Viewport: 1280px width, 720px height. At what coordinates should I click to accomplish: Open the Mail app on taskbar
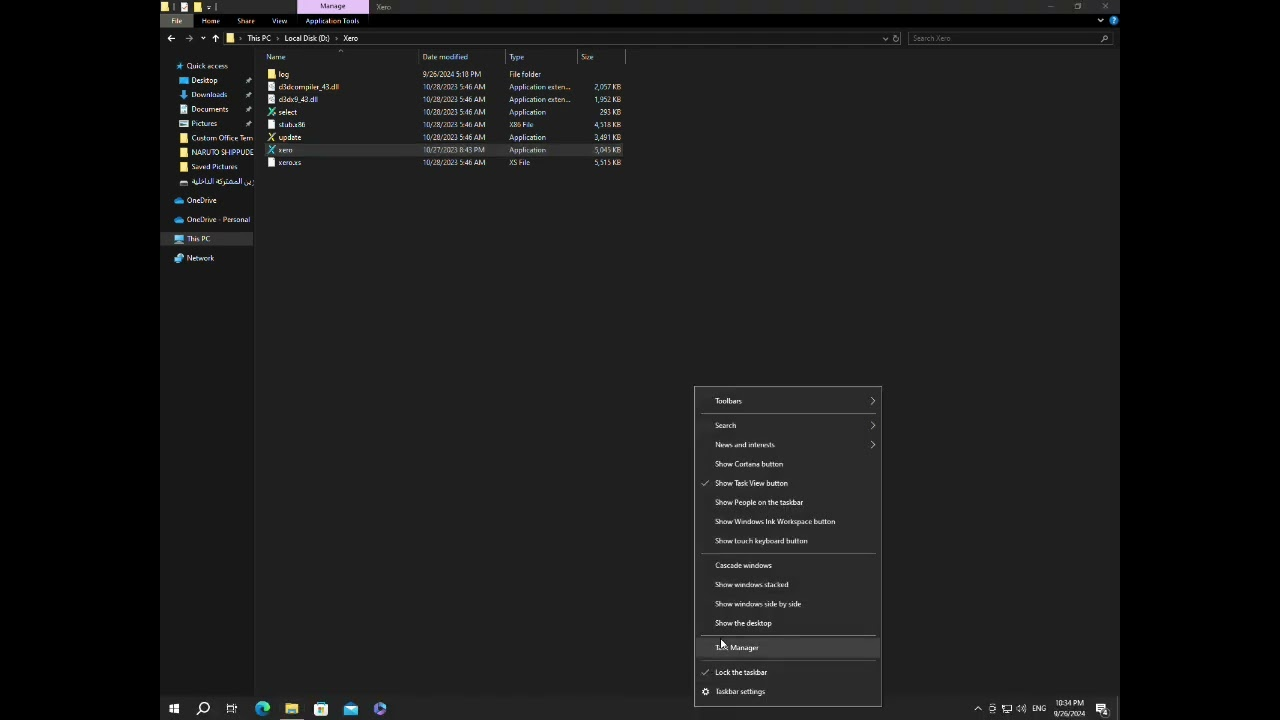click(x=350, y=709)
